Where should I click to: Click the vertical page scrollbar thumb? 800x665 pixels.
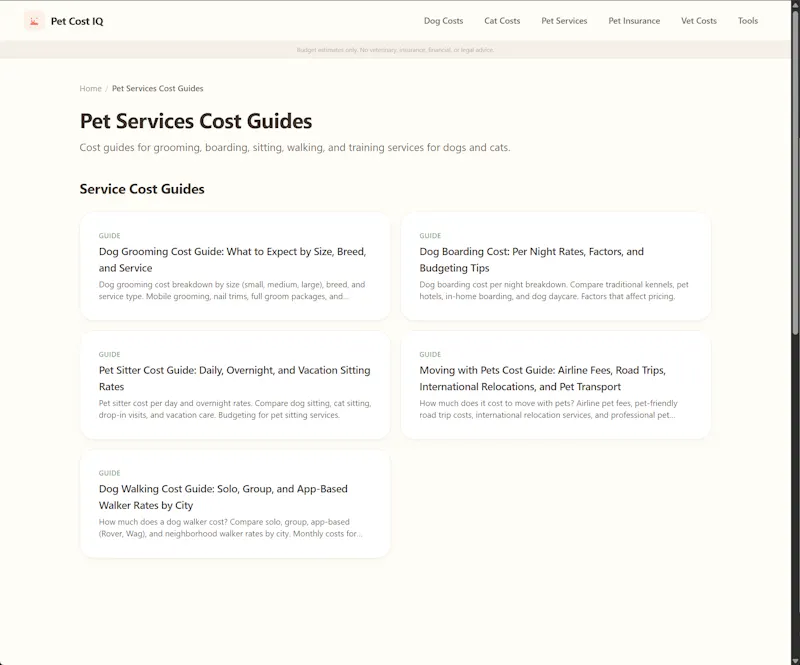pos(795,172)
